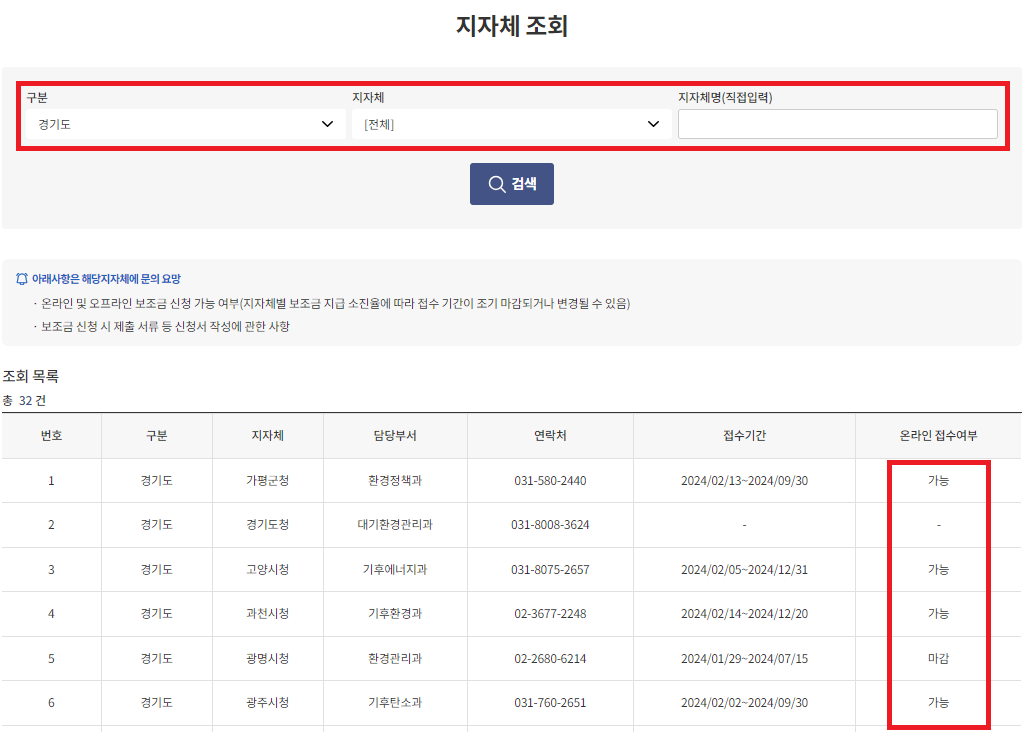Click the 지자체명(직접입력) input field
Viewport: 1027px width, 732px height.
click(x=838, y=123)
